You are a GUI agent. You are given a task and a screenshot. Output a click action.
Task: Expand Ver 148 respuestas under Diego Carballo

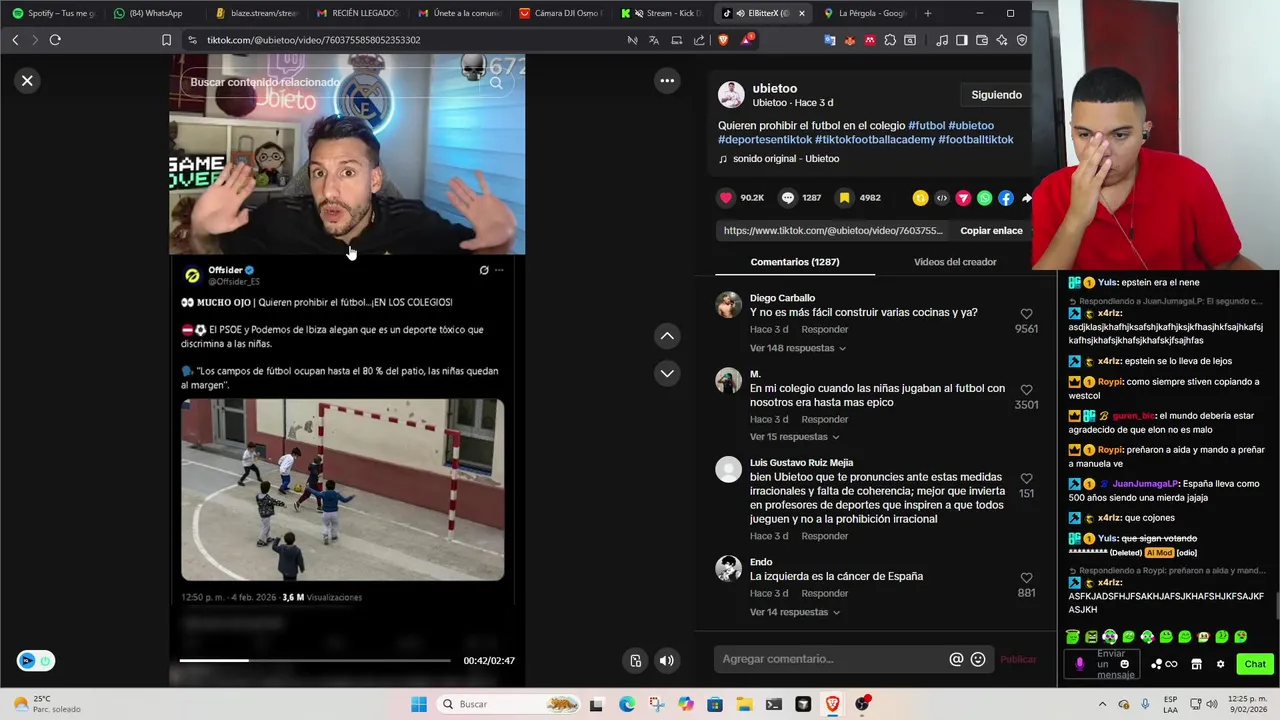[798, 348]
